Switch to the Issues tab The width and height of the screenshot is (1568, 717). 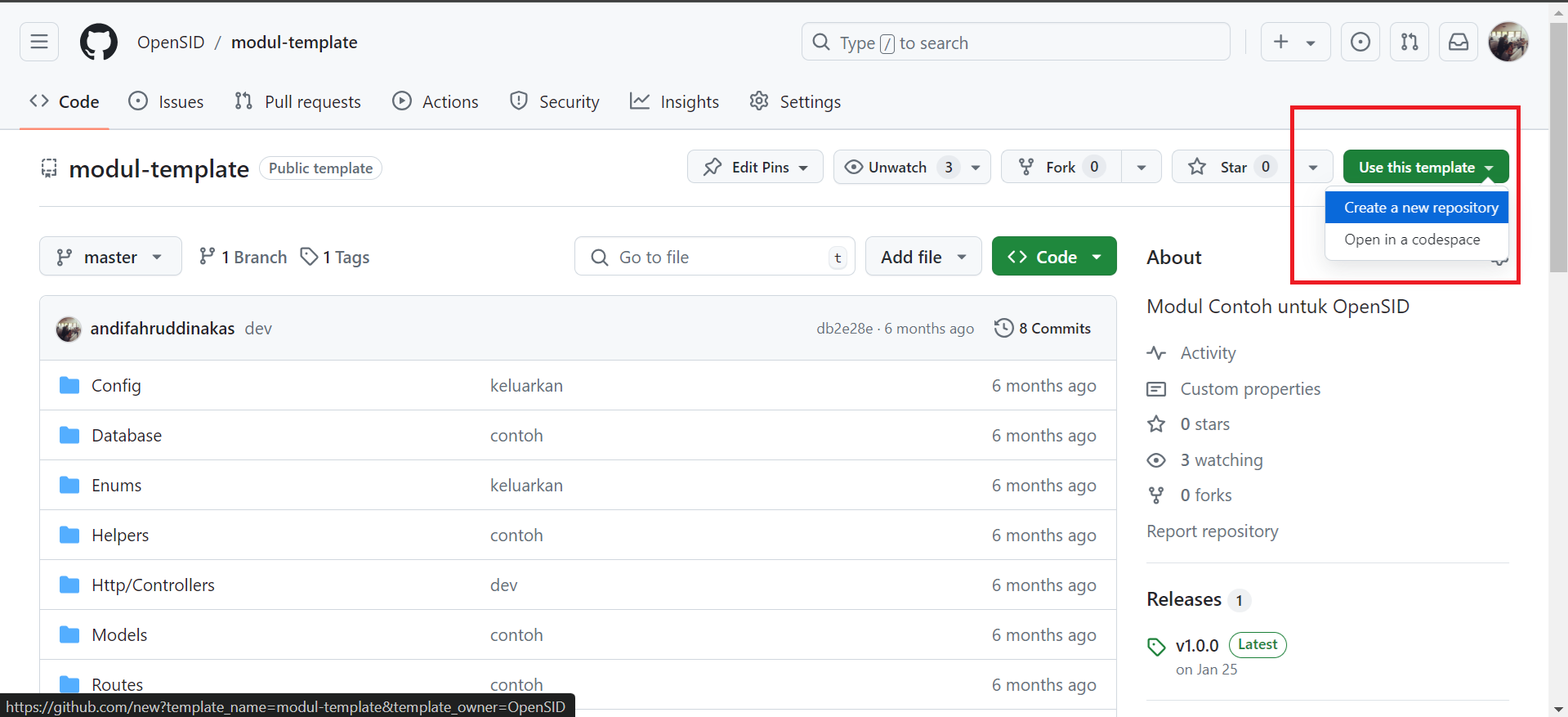point(166,101)
